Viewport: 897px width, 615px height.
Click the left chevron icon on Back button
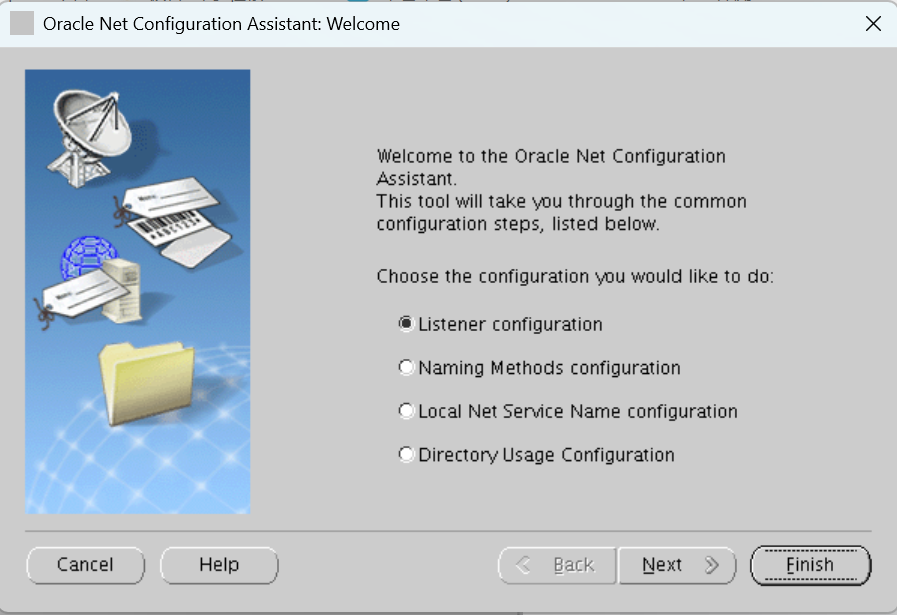tap(523, 565)
